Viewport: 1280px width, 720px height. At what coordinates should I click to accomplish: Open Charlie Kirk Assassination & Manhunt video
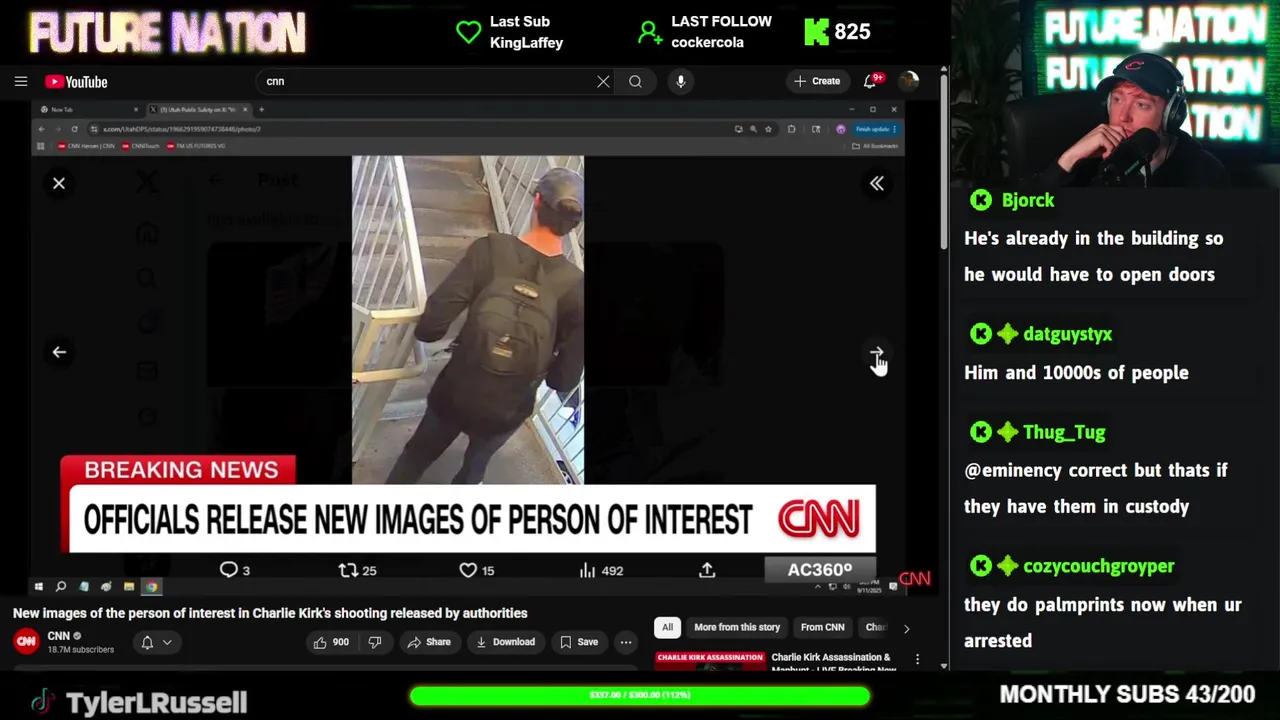(x=831, y=662)
